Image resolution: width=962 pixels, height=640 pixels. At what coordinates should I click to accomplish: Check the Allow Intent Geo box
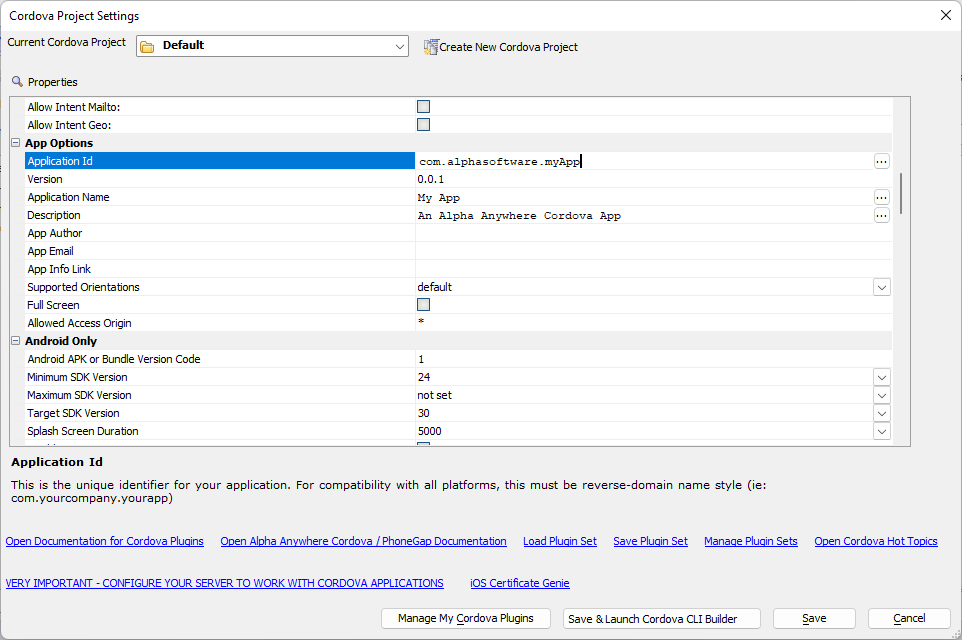(423, 125)
